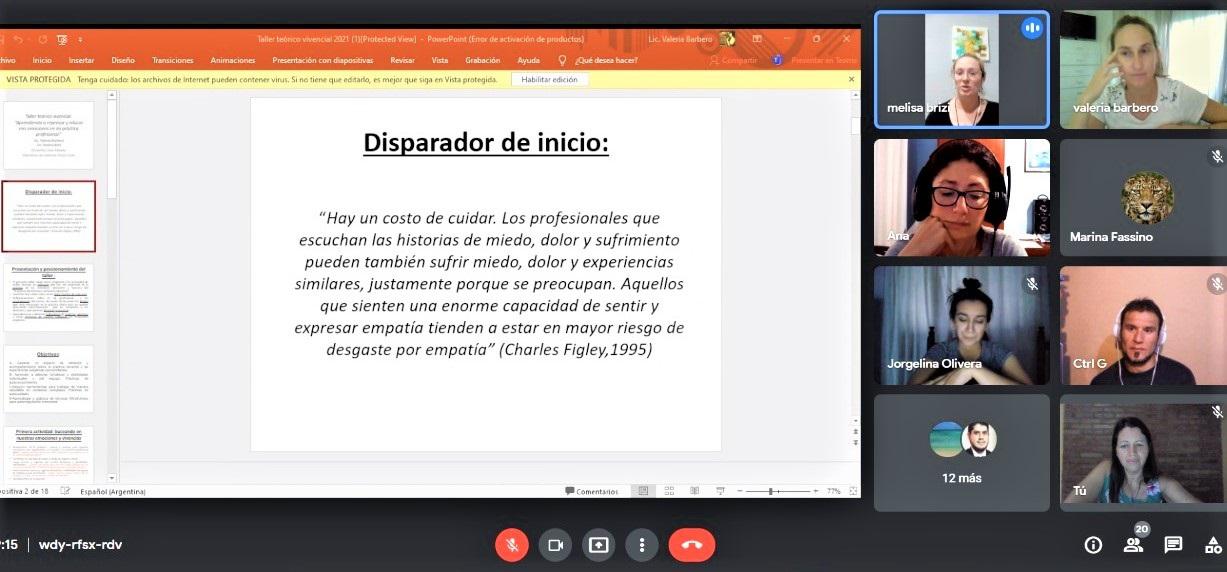Show the participants list people icon

pos(1134,545)
